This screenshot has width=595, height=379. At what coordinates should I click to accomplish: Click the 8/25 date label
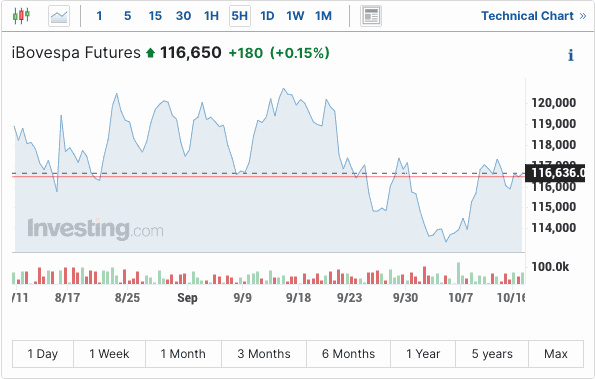(127, 297)
